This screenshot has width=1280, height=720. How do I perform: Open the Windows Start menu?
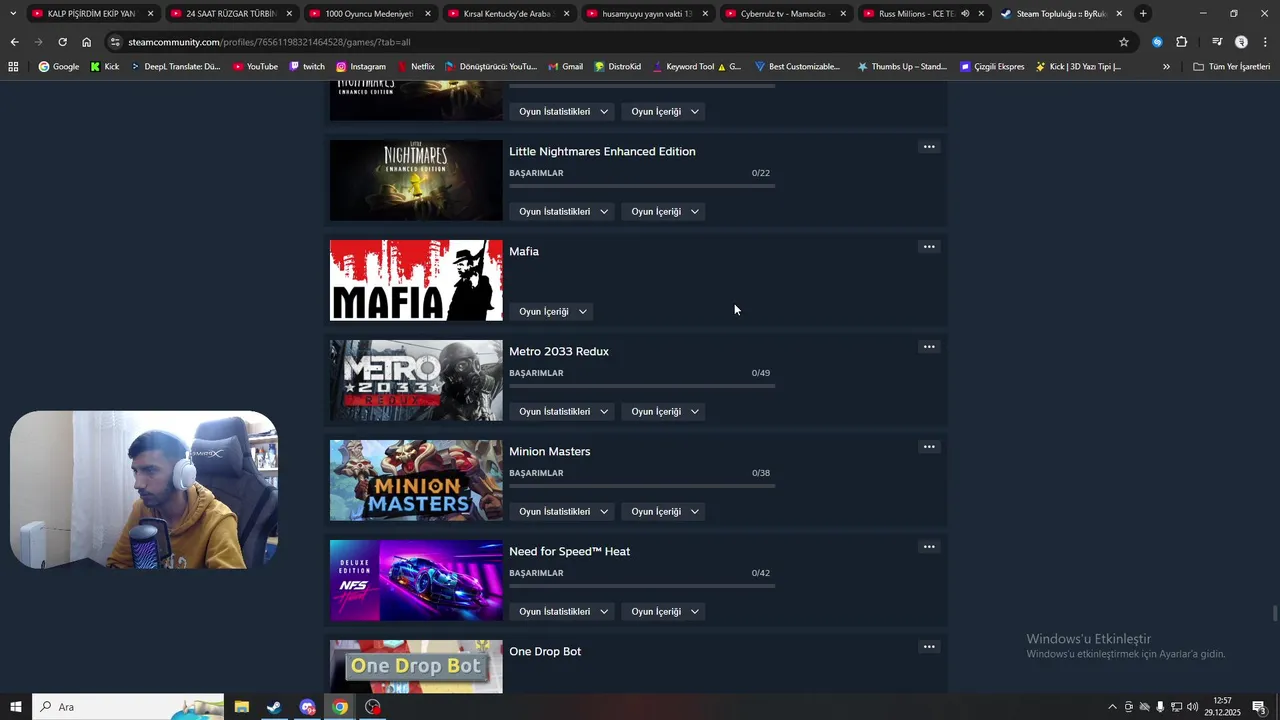coord(16,707)
